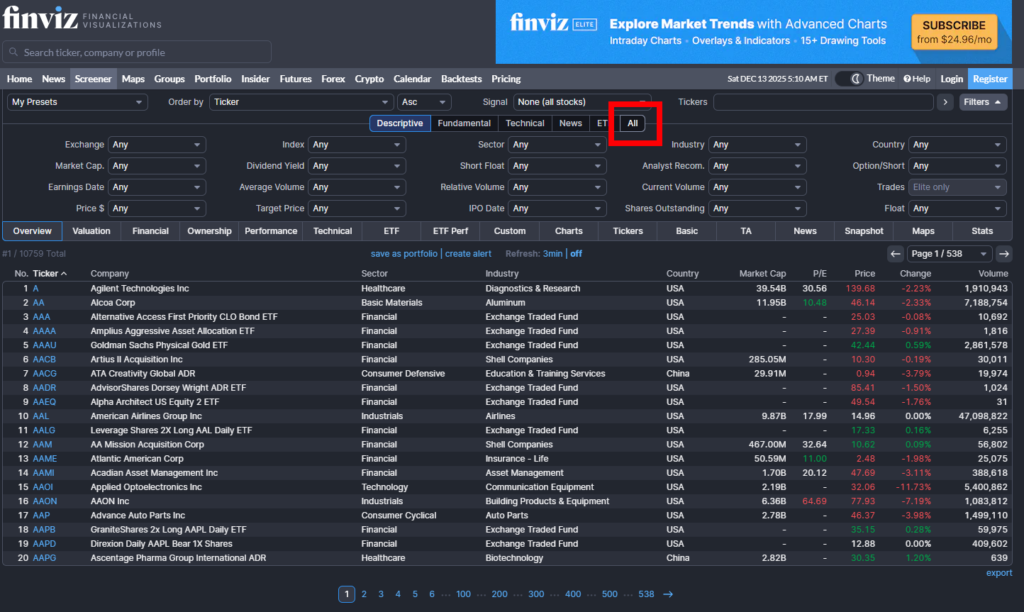Open the Insider menu item
This screenshot has width=1024, height=612.
pyautogui.click(x=255, y=78)
